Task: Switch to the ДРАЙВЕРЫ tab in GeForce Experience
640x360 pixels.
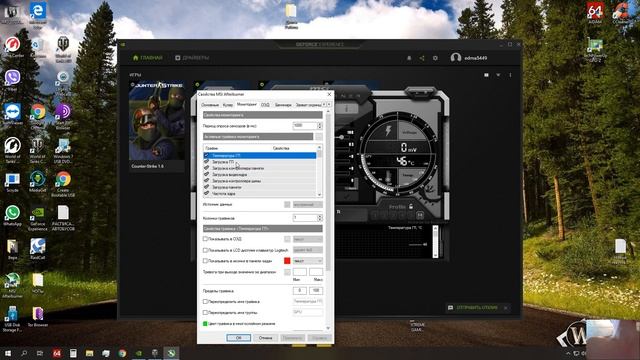Action: (192, 58)
